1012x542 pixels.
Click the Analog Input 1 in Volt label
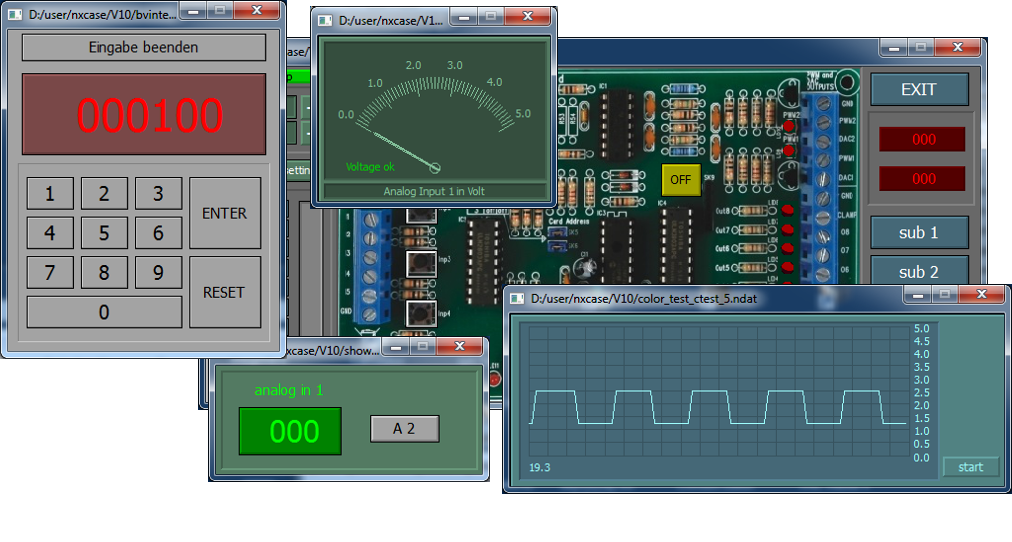[x=433, y=190]
